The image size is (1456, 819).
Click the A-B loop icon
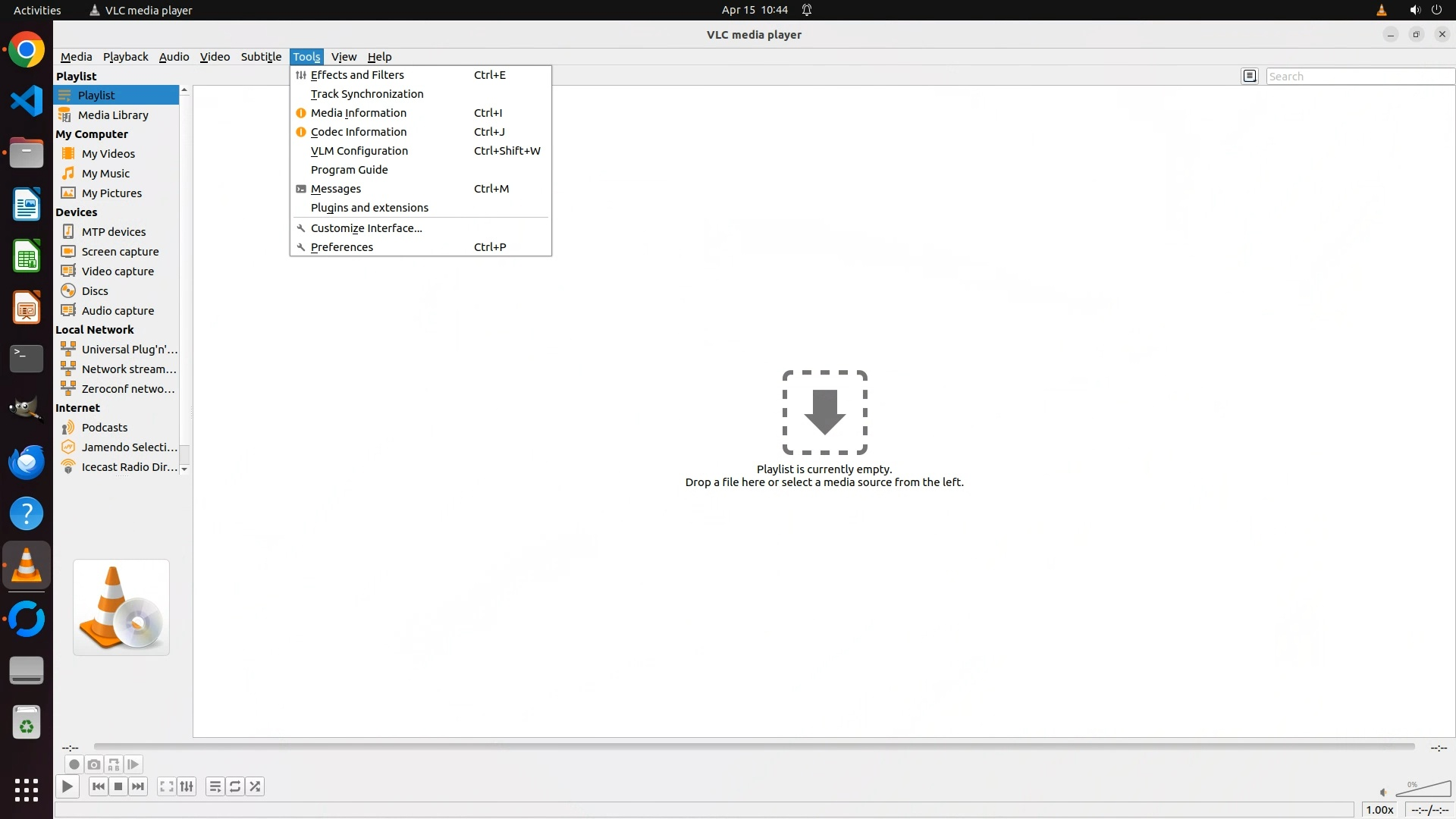(x=114, y=764)
